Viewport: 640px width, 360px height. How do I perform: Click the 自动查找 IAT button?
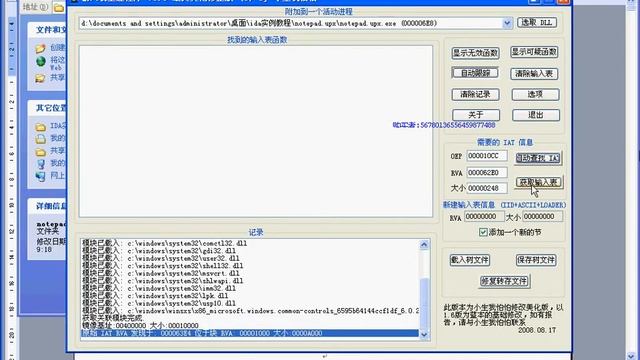click(538, 158)
